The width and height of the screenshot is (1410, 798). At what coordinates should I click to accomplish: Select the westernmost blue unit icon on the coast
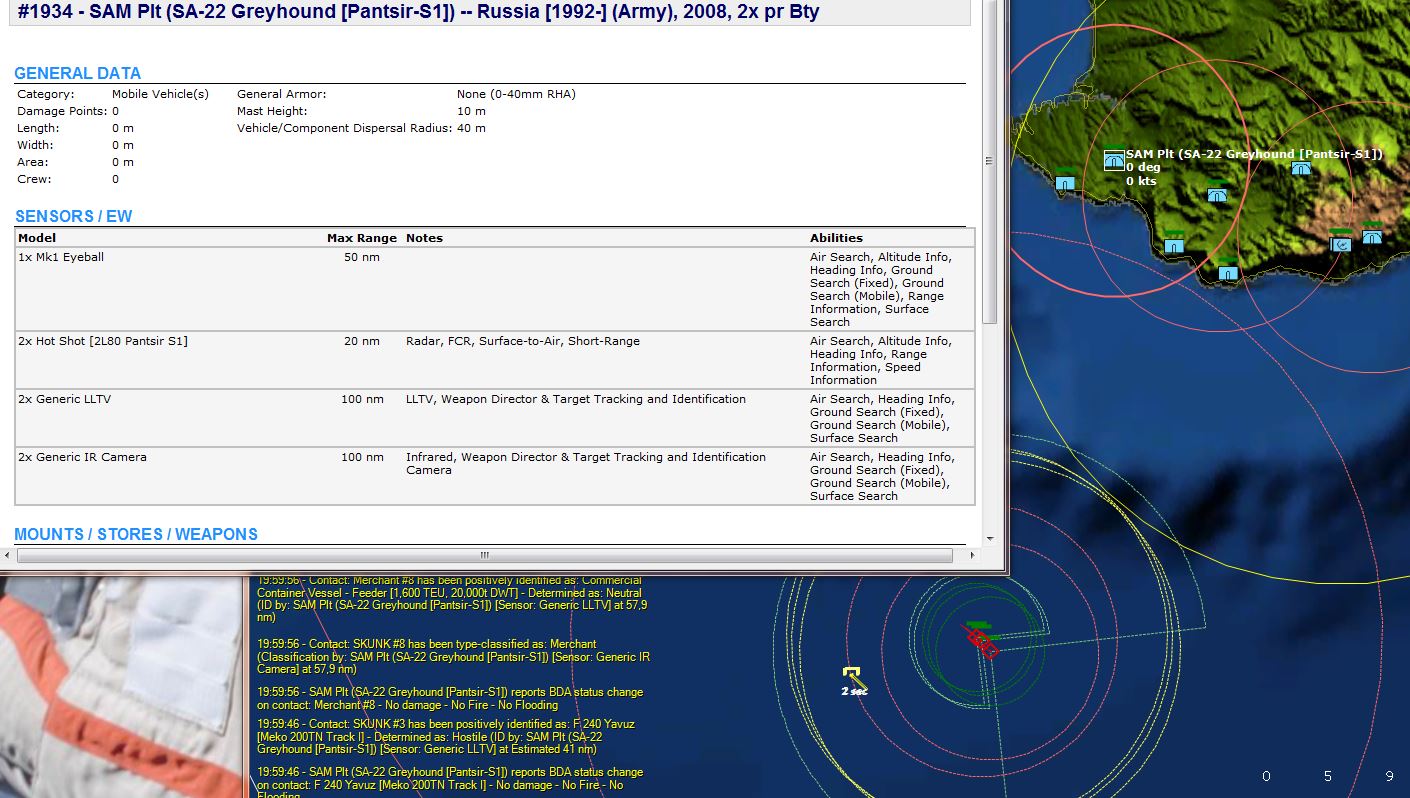tap(1065, 181)
